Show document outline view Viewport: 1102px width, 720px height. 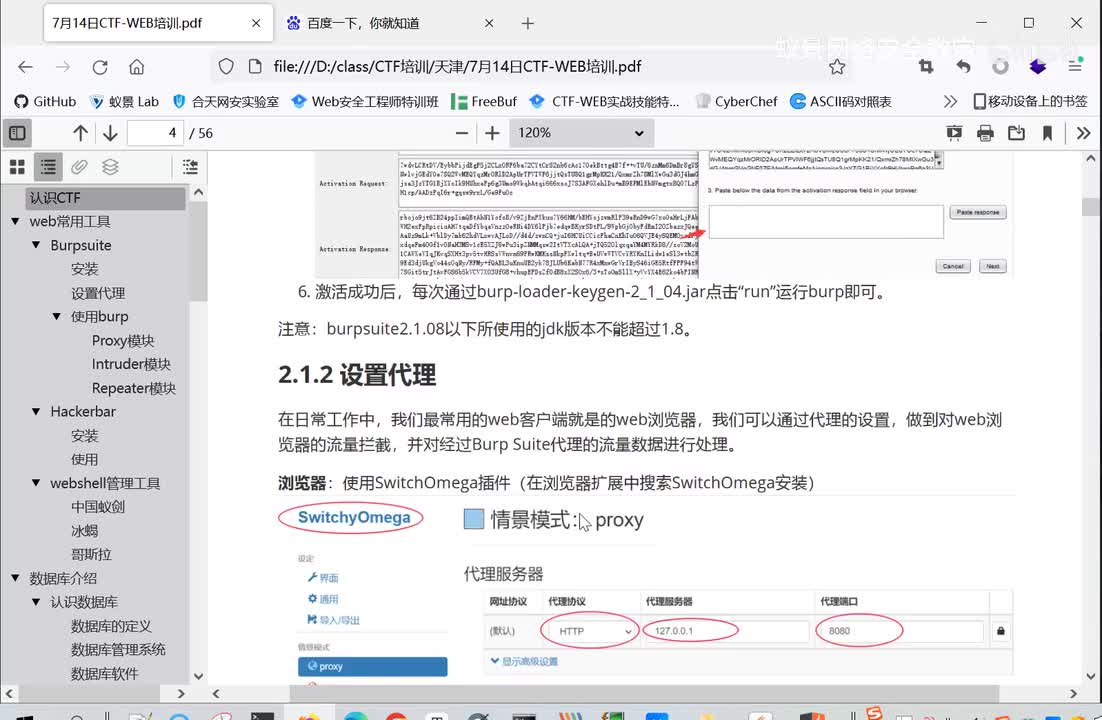click(x=48, y=167)
